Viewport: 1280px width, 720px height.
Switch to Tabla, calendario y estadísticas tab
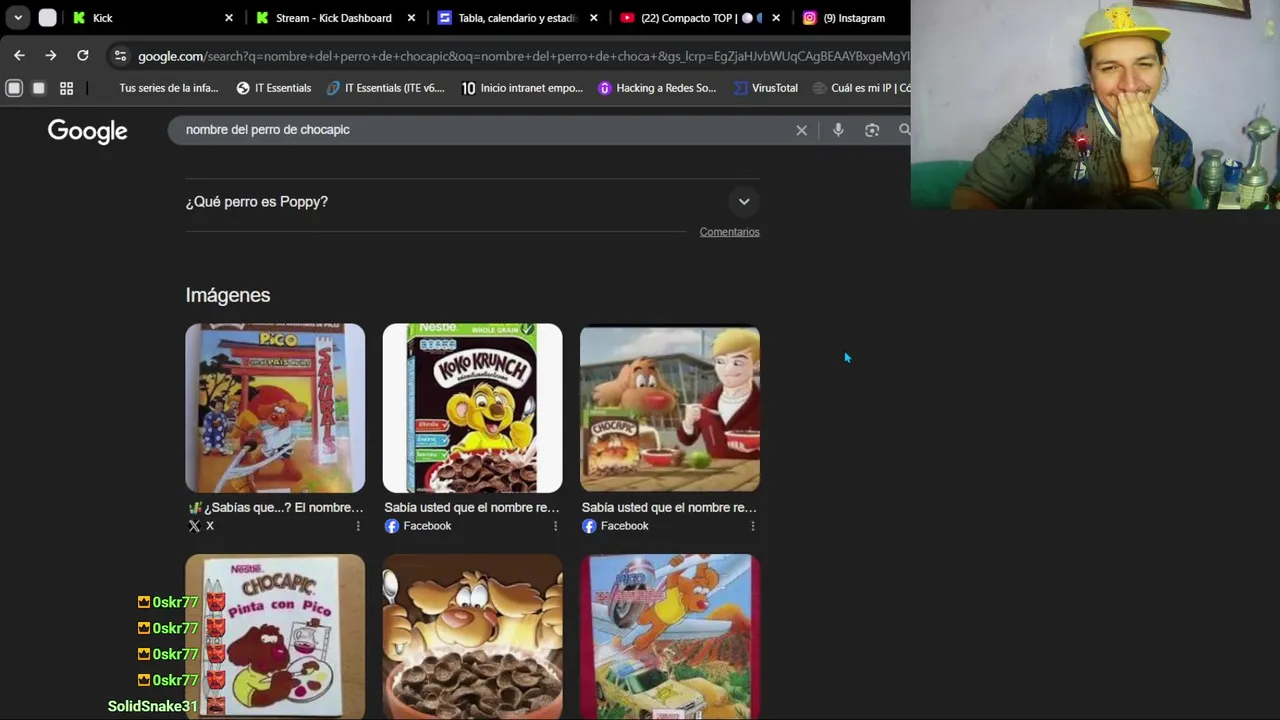(x=516, y=18)
